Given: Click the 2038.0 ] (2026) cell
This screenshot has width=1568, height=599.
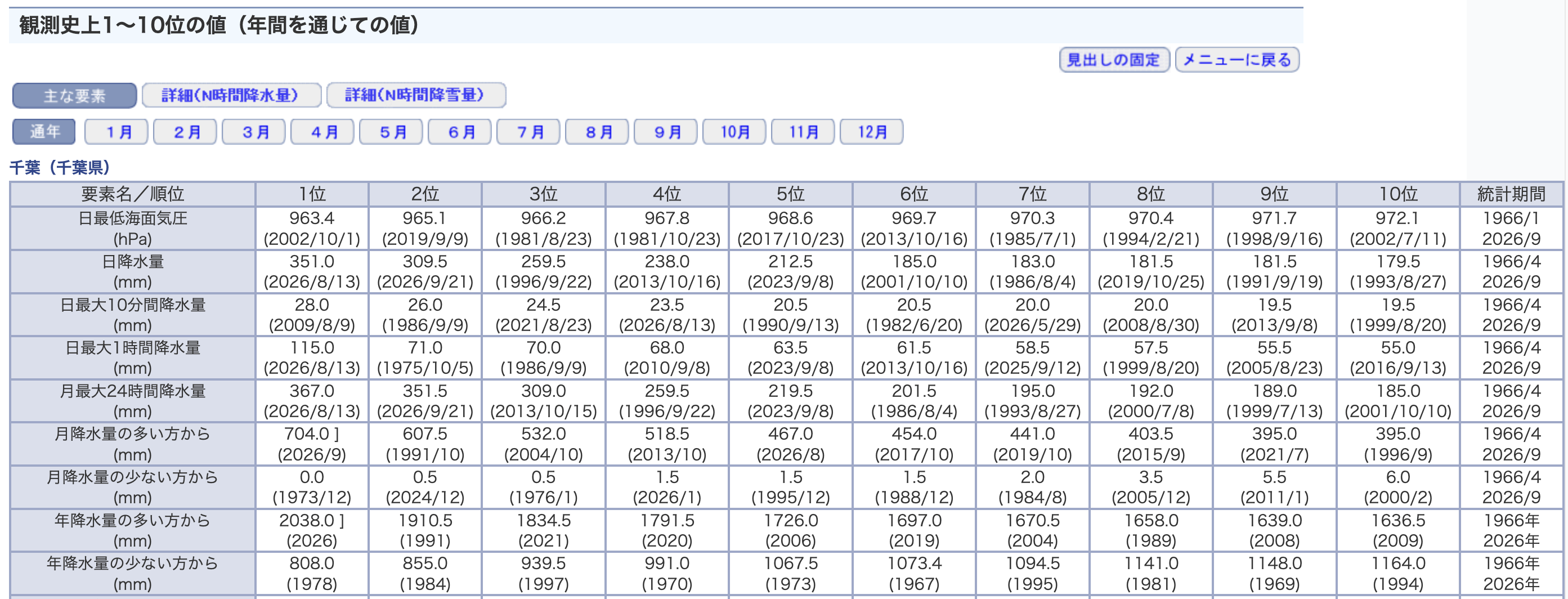Looking at the screenshot, I should [x=312, y=531].
